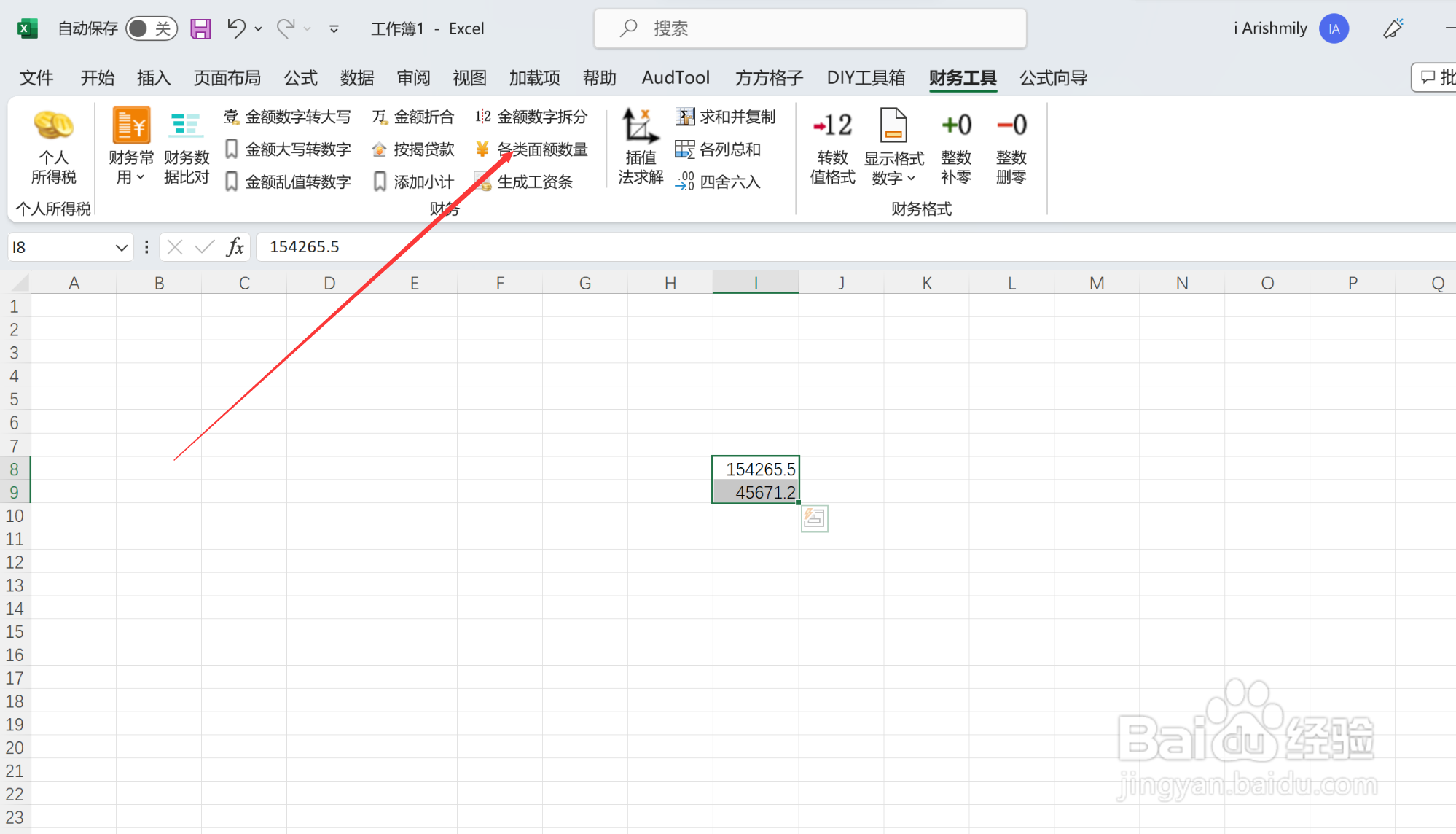Viewport: 1456px width, 834px height.
Task: Expand the 显示格式数字 dropdown
Action: 894,147
